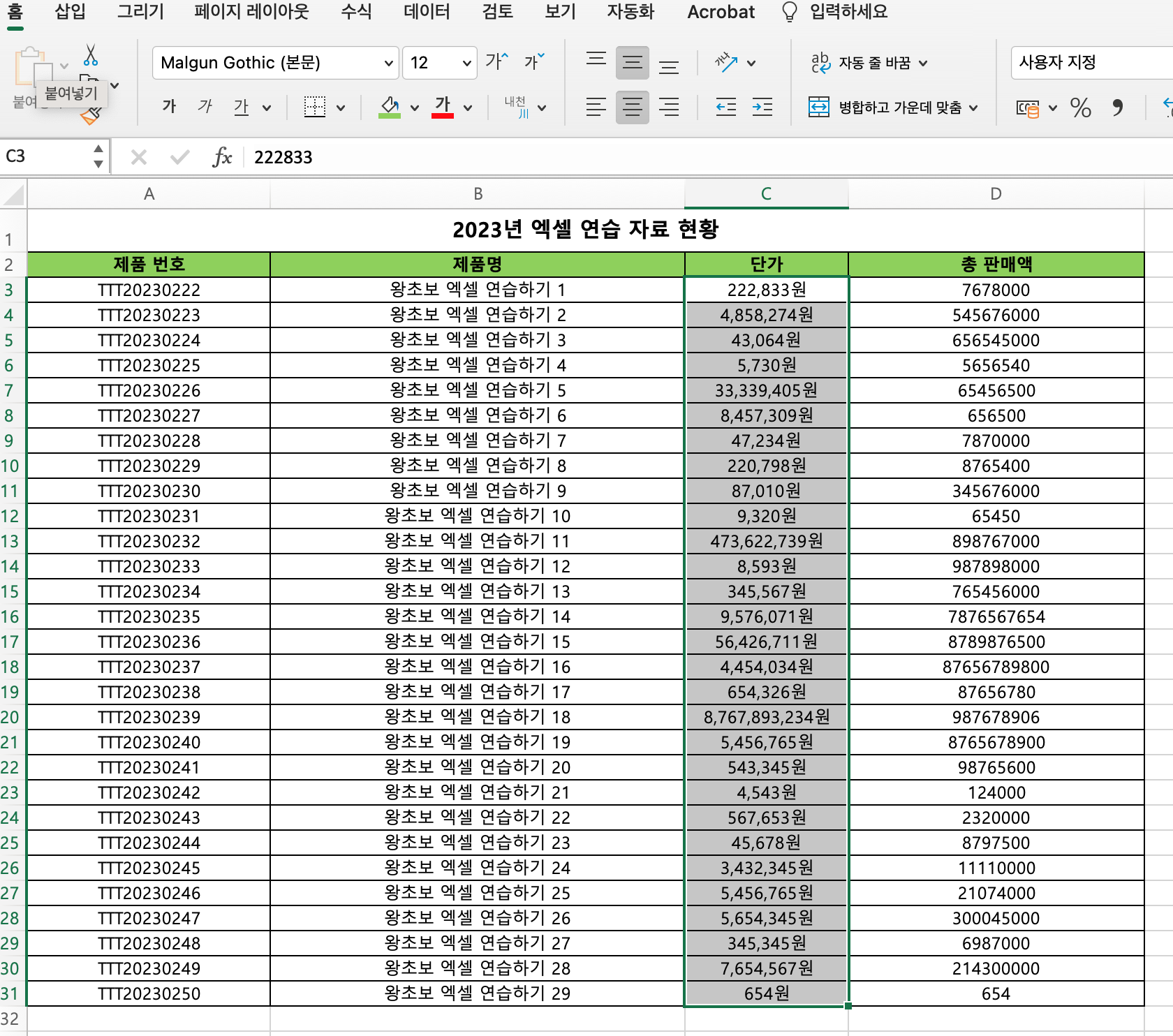1173x1036 pixels.
Task: Toggle bold 가 formatting
Action: click(169, 107)
